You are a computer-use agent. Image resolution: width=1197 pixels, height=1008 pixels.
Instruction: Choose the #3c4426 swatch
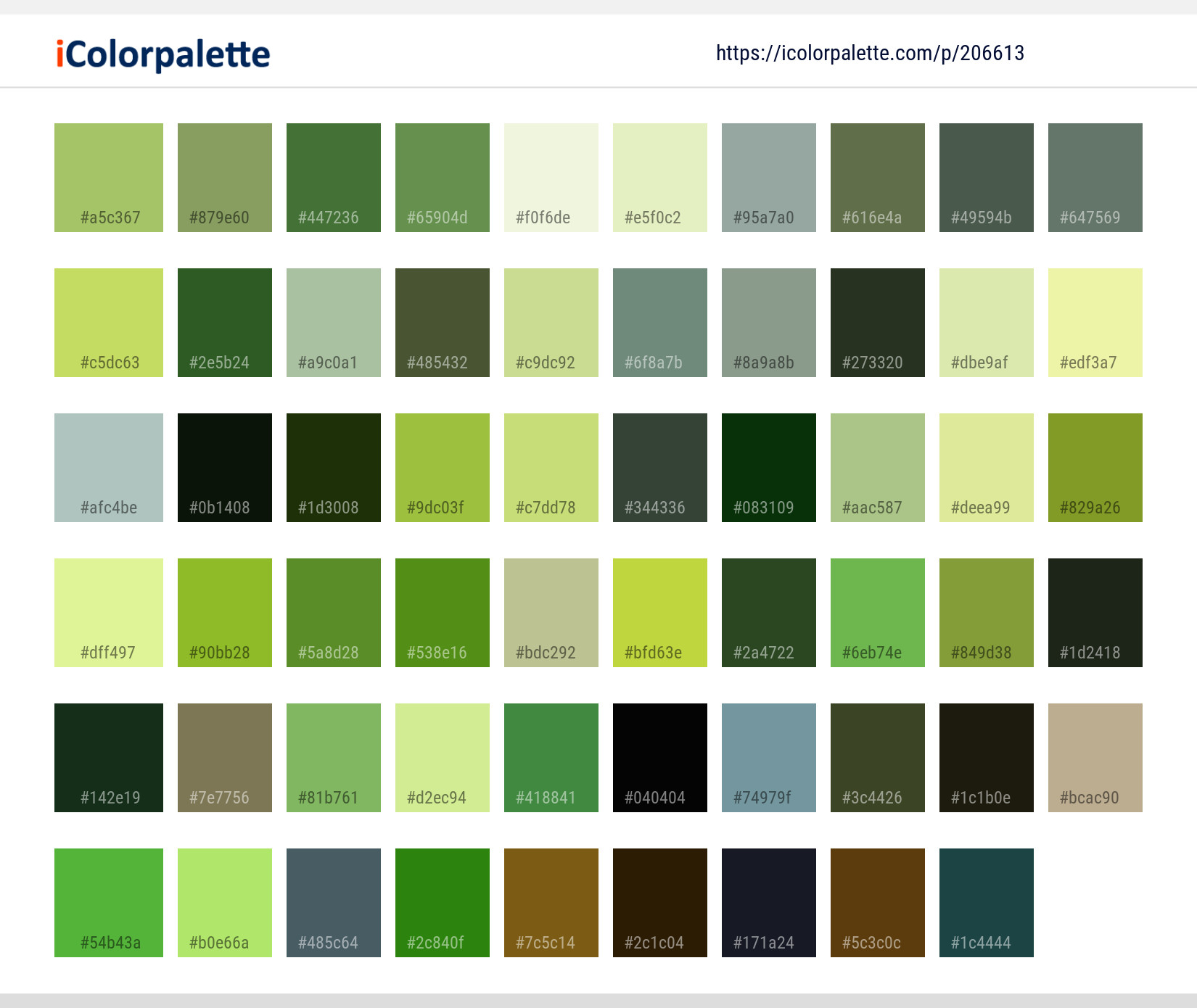tap(878, 758)
